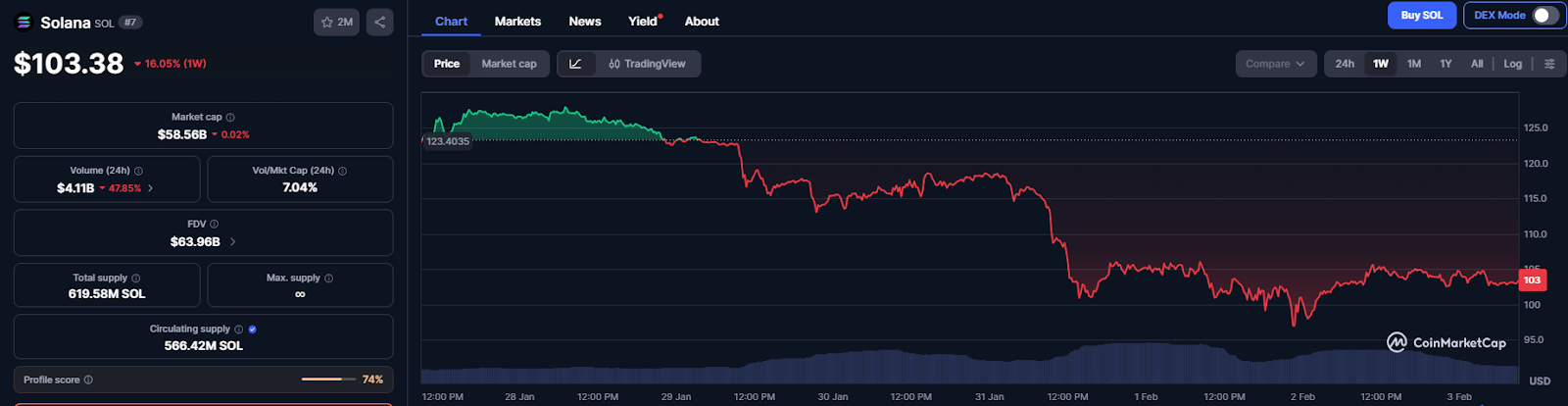This screenshot has width=1568, height=406.
Task: Toggle the DEX Mode switch
Action: pyautogui.click(x=1543, y=15)
